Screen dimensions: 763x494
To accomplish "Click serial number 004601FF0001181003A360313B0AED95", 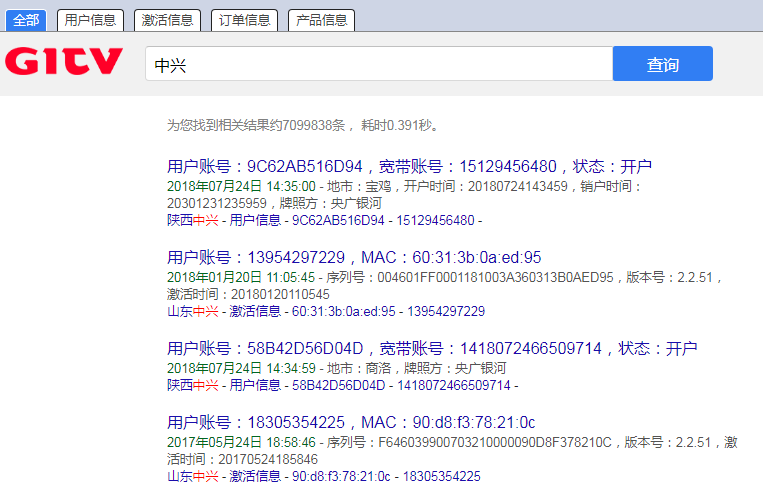I will click(x=495, y=277).
